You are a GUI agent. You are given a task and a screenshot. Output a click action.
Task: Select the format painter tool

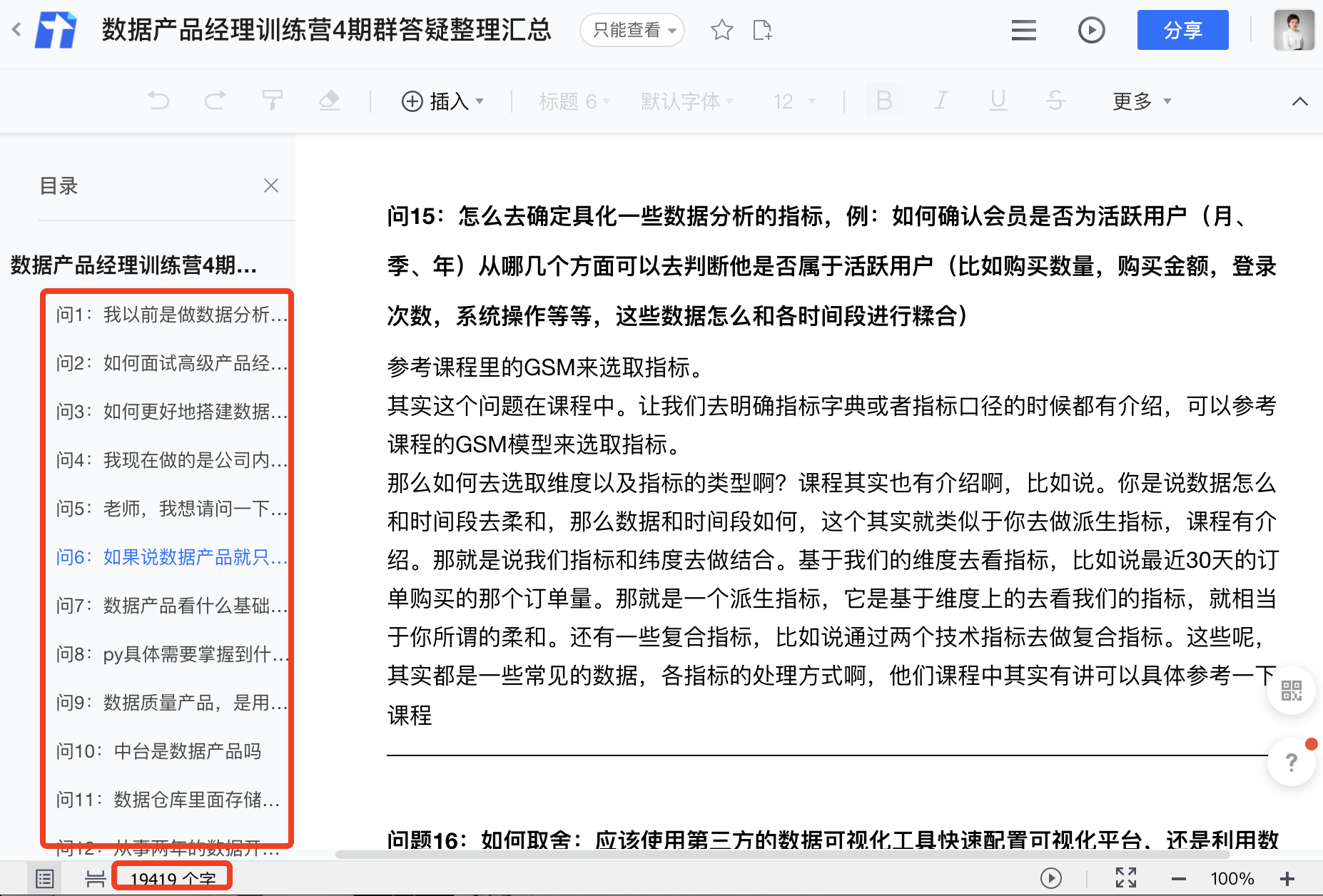point(272,101)
